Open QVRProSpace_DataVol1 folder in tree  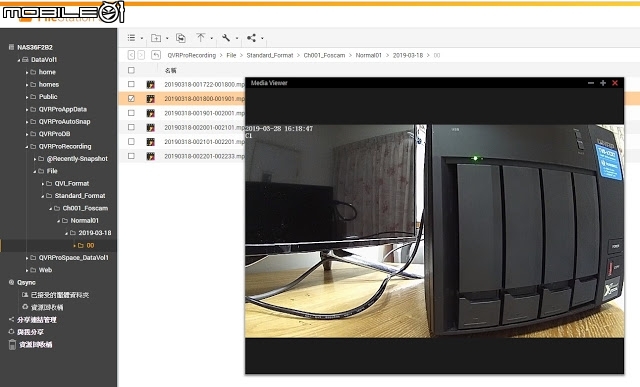(x=73, y=258)
